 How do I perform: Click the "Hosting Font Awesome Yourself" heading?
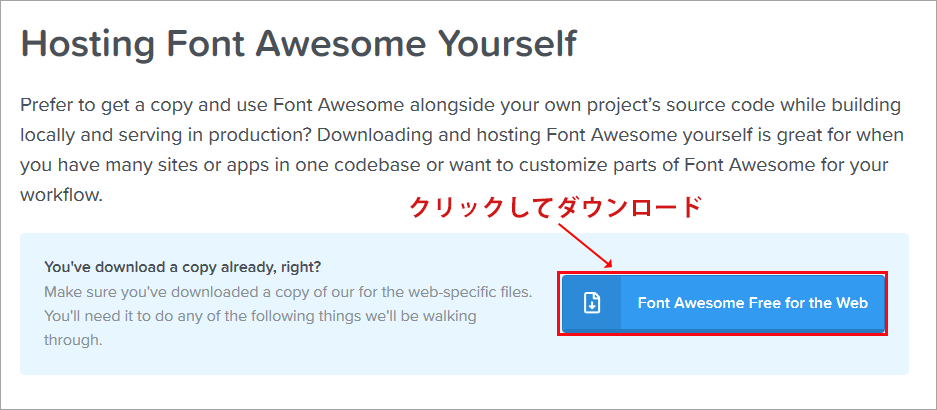[298, 45]
